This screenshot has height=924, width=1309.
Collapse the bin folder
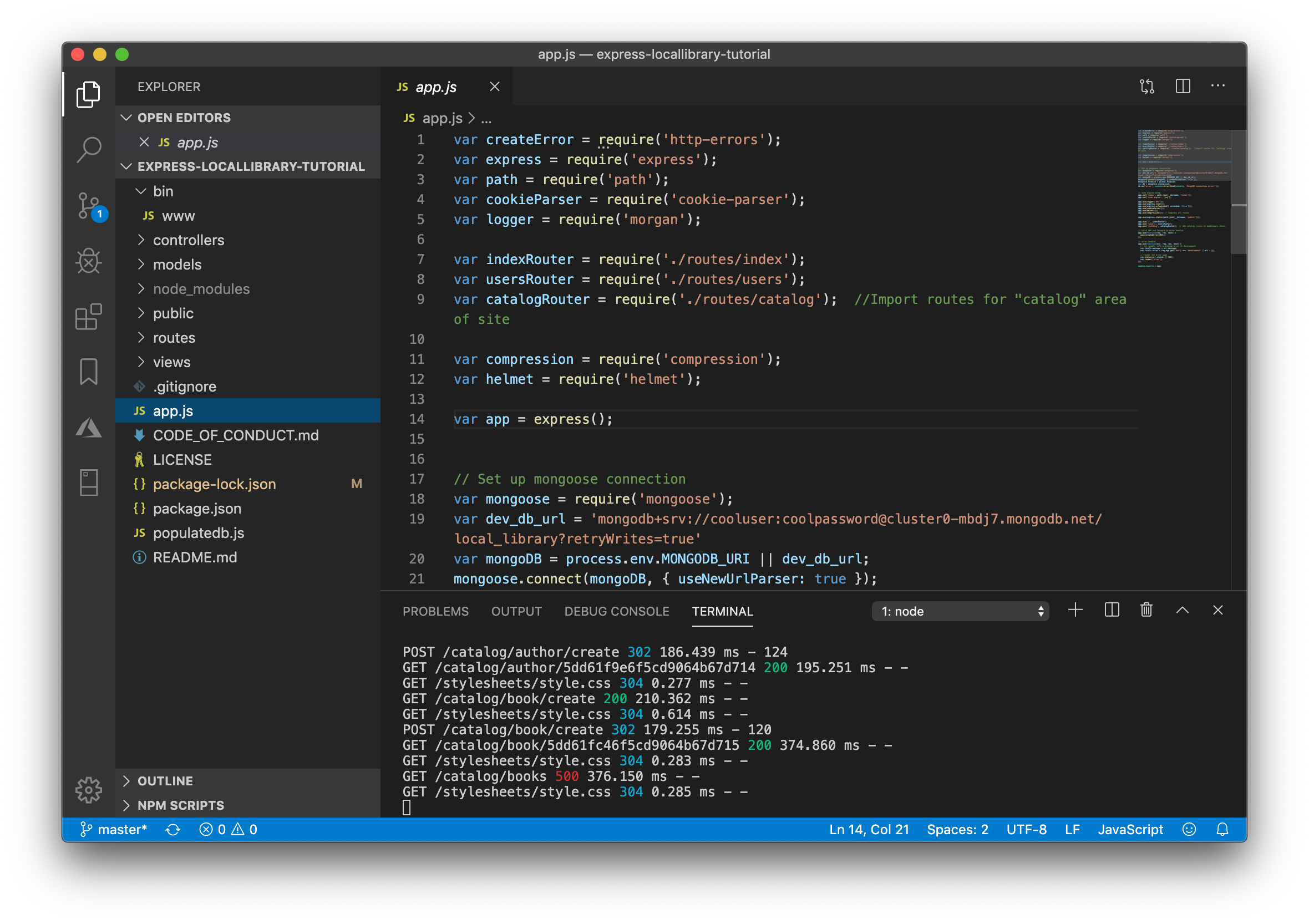(163, 191)
